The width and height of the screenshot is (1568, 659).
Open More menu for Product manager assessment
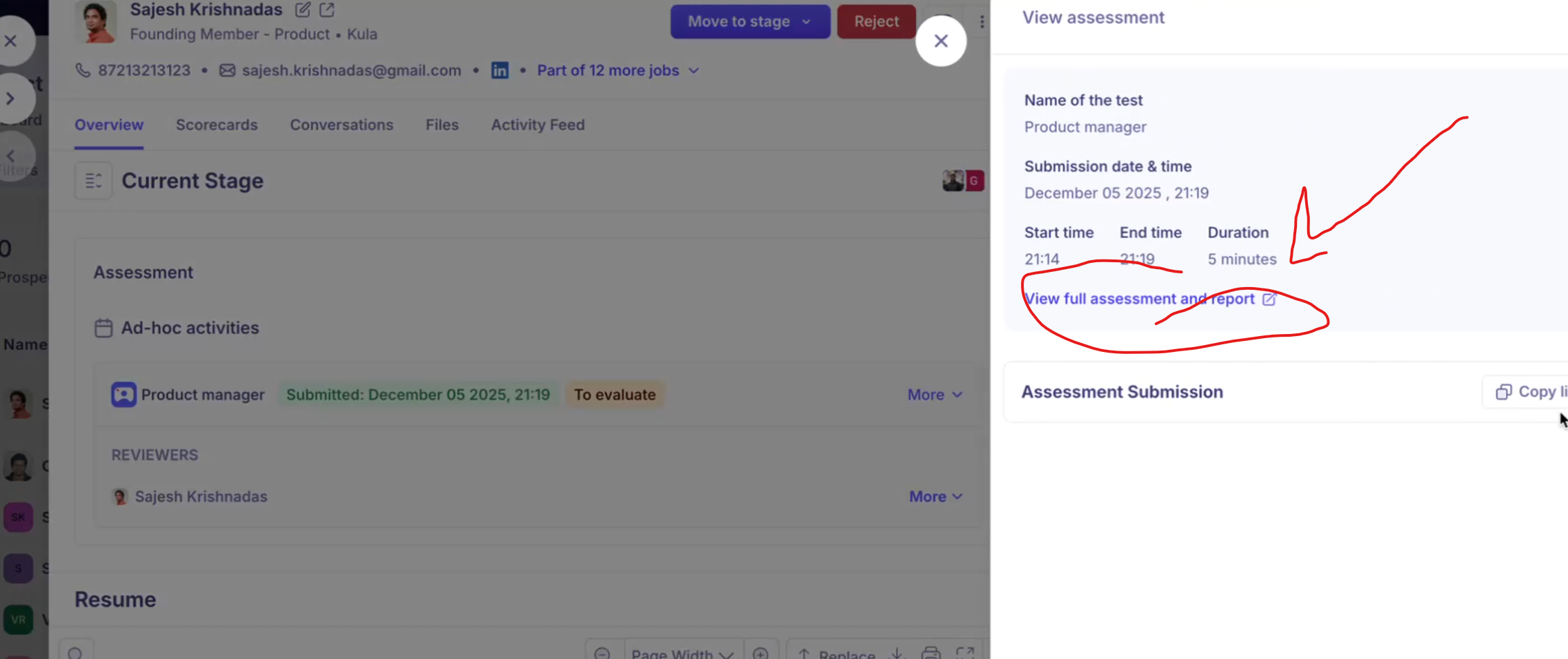pyautogui.click(x=934, y=395)
